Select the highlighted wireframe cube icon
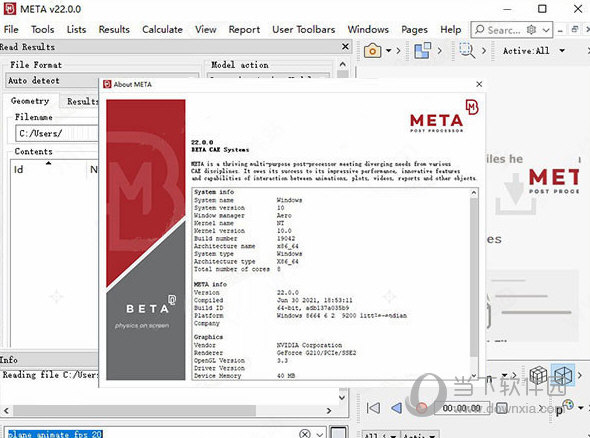 click(563, 375)
